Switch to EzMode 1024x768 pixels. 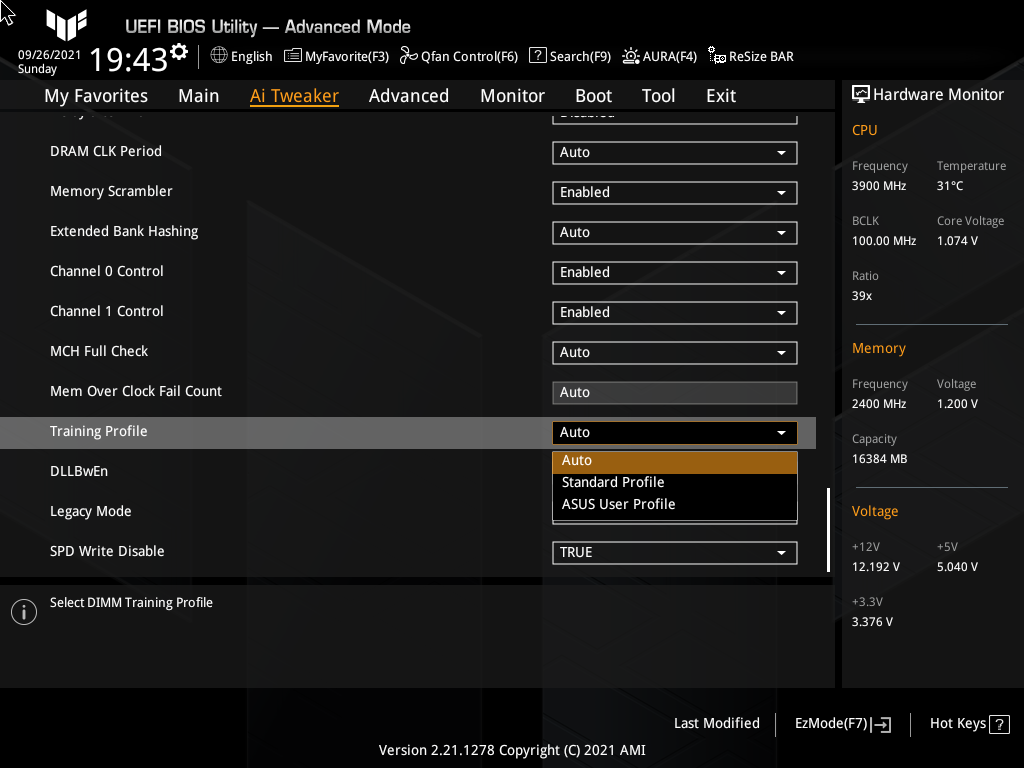pos(841,723)
